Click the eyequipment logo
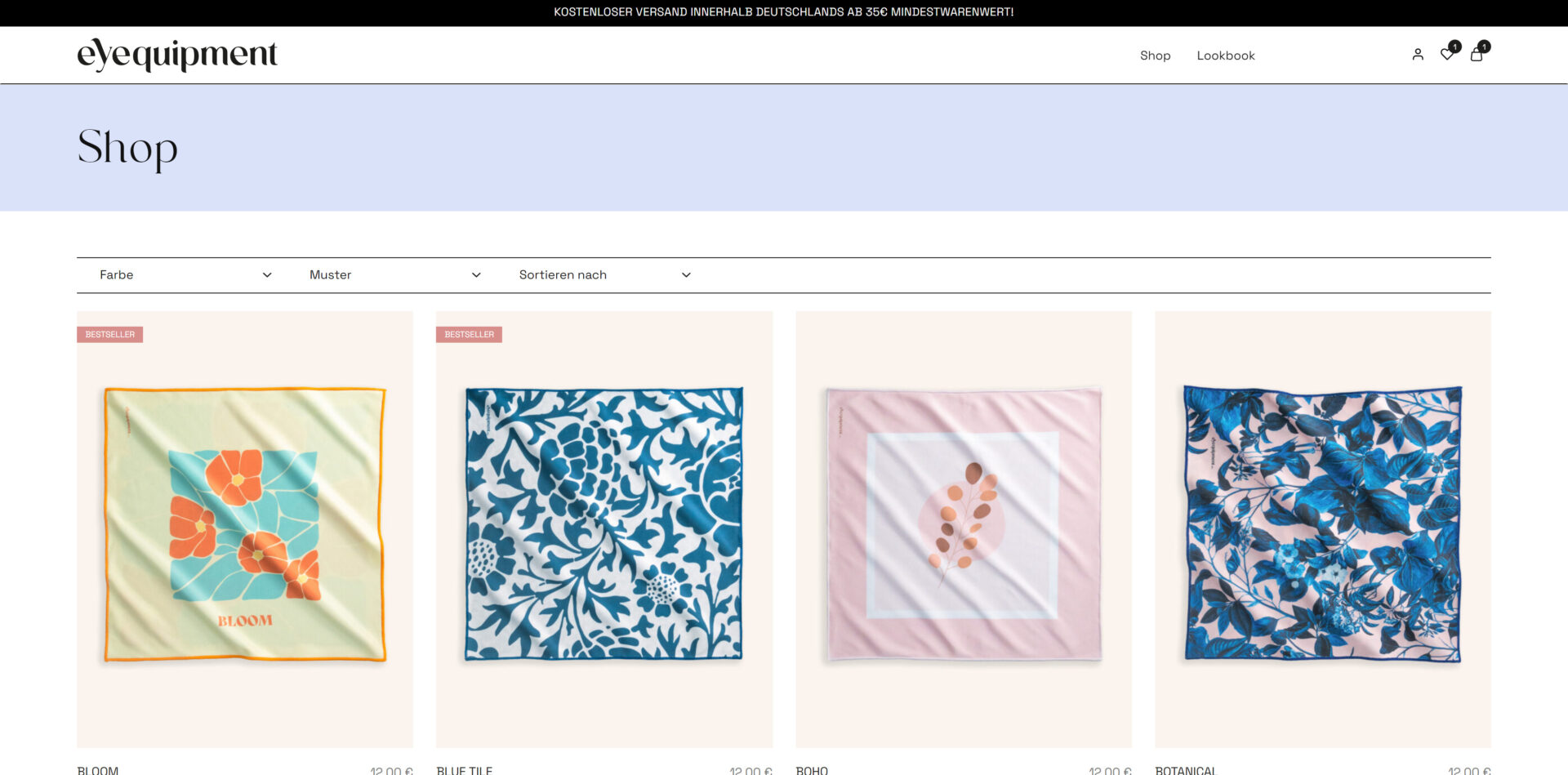Screen dimensions: 1568x775 176,54
